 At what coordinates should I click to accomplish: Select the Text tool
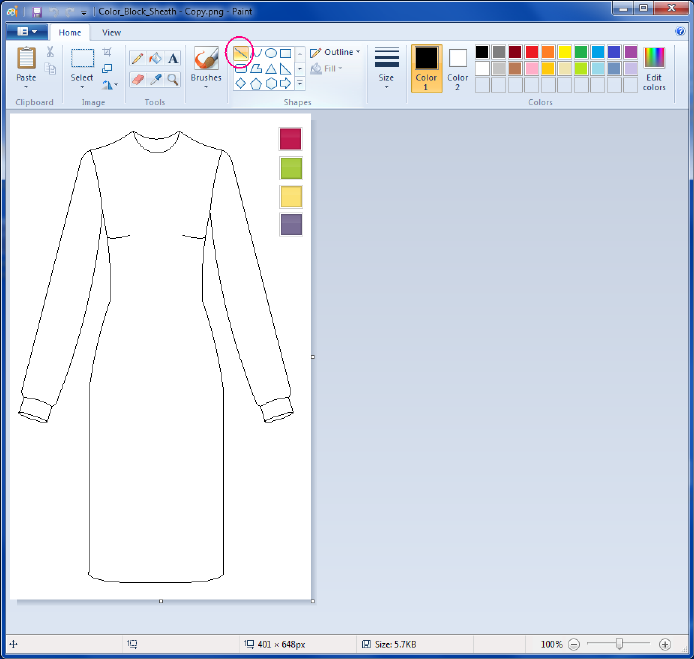(x=173, y=58)
